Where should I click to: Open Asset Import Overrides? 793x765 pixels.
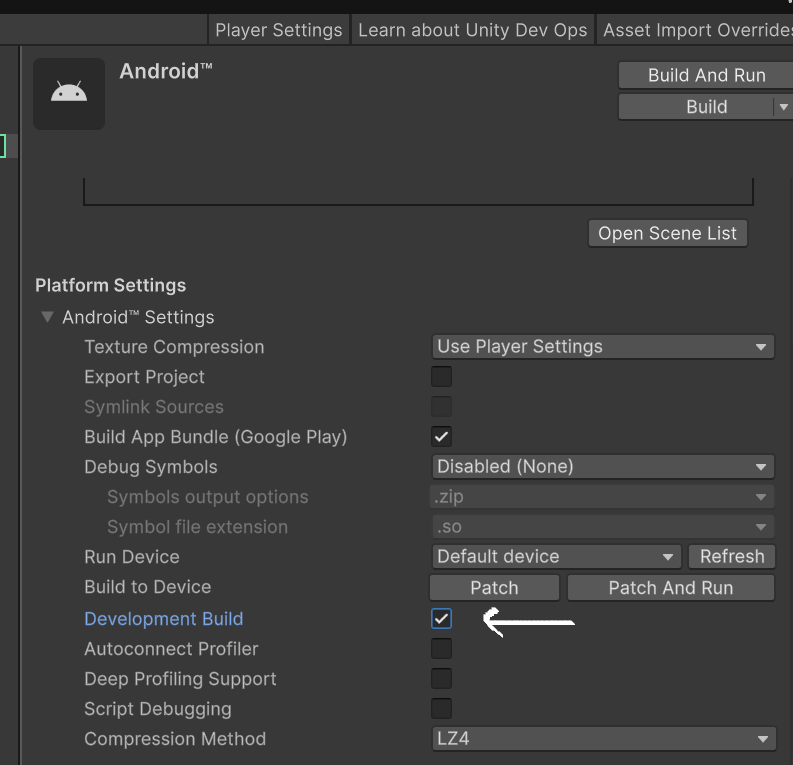pos(695,30)
